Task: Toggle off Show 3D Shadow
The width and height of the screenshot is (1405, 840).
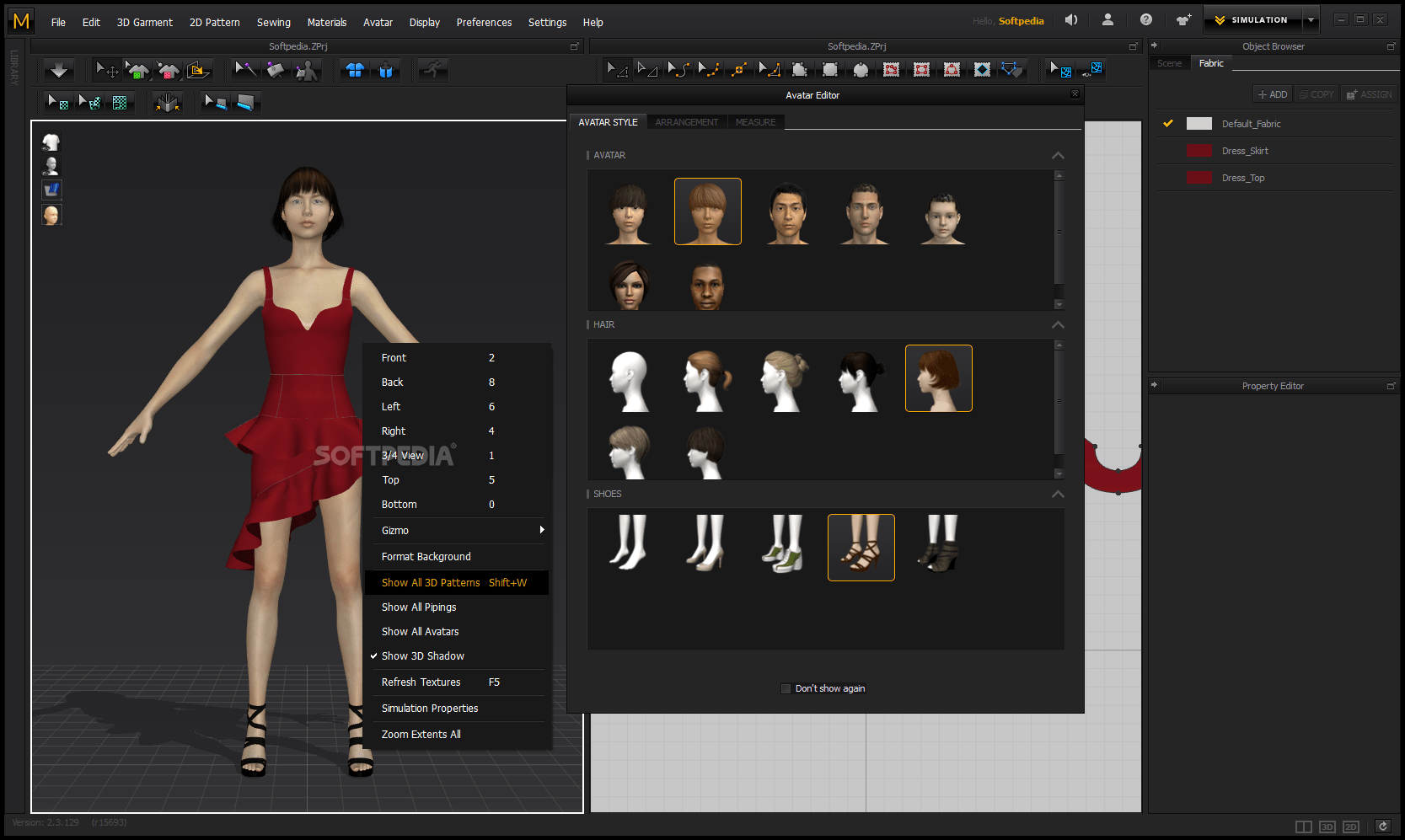Action: (x=422, y=655)
